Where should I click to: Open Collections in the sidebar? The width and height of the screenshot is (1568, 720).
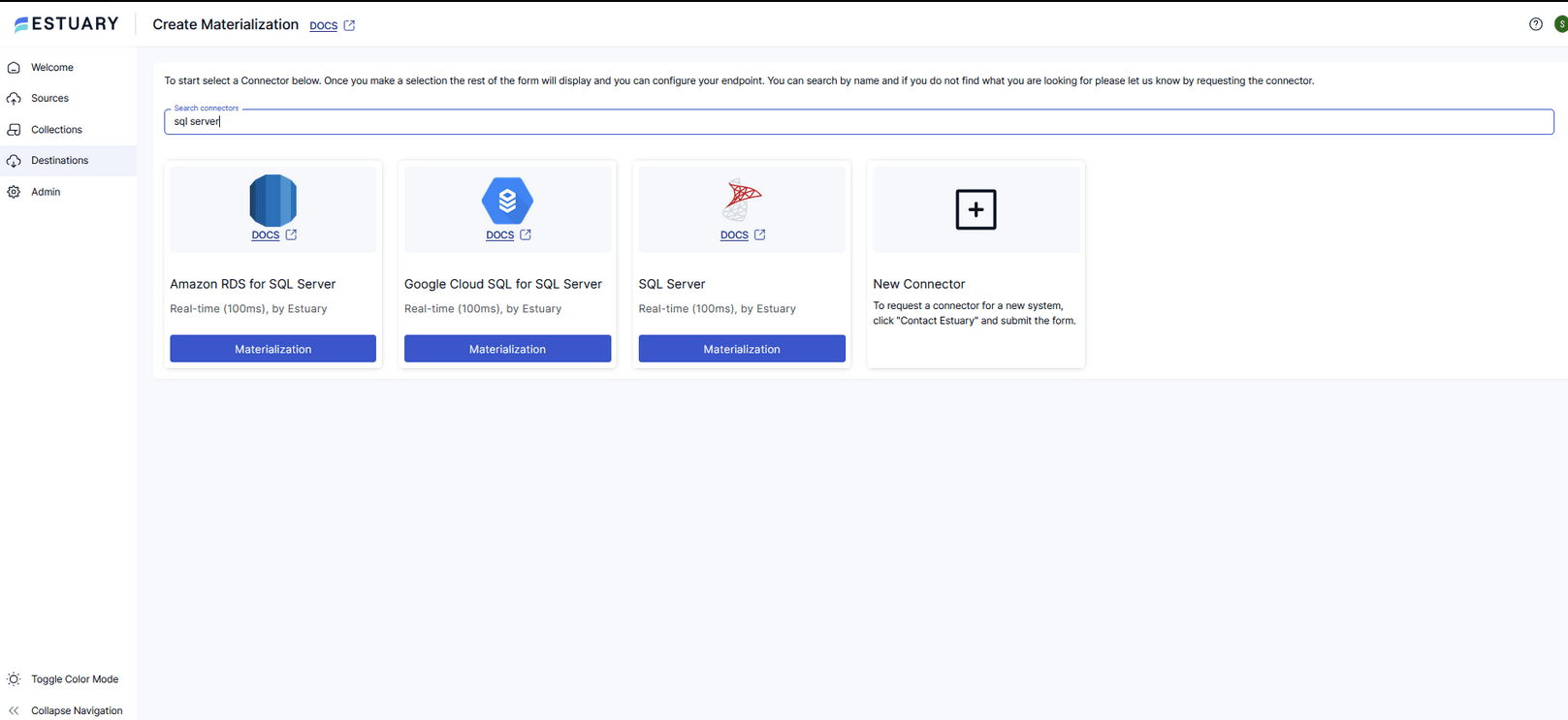click(56, 130)
